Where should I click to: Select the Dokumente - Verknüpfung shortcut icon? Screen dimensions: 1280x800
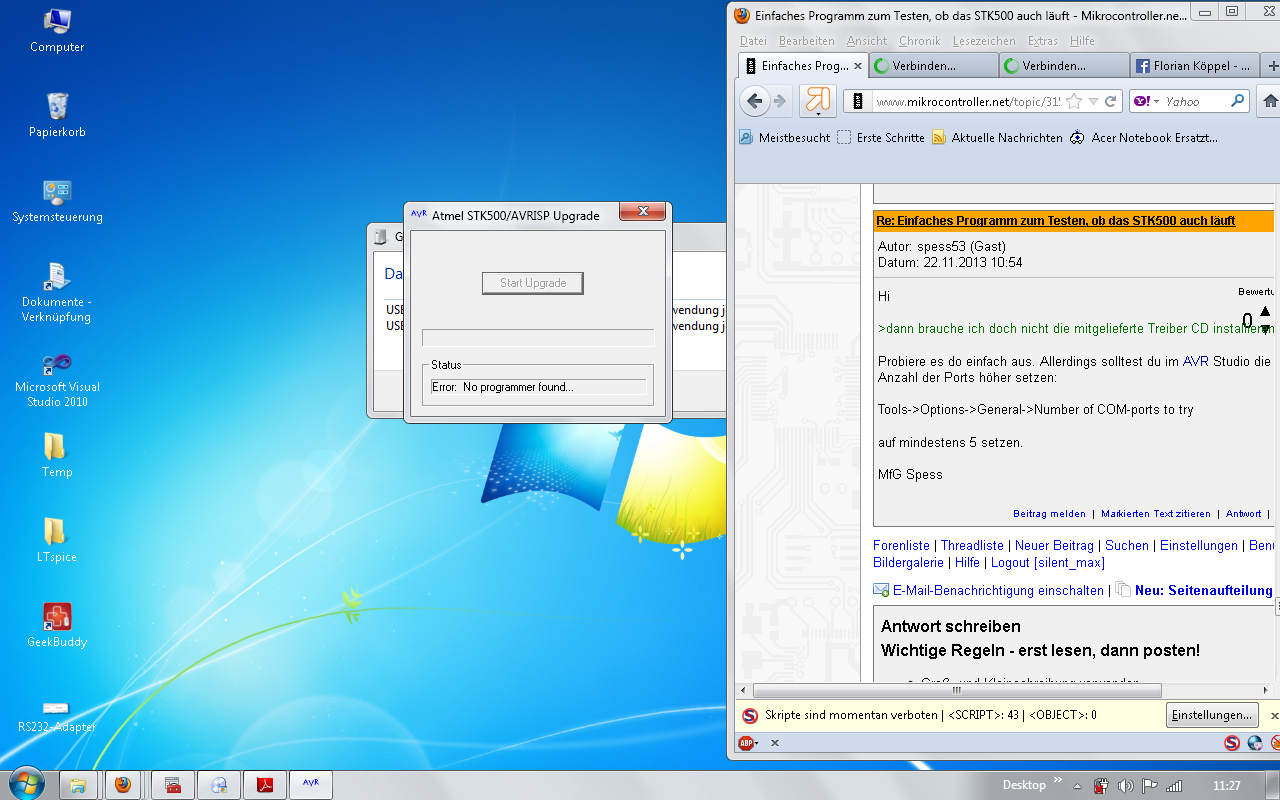click(57, 292)
